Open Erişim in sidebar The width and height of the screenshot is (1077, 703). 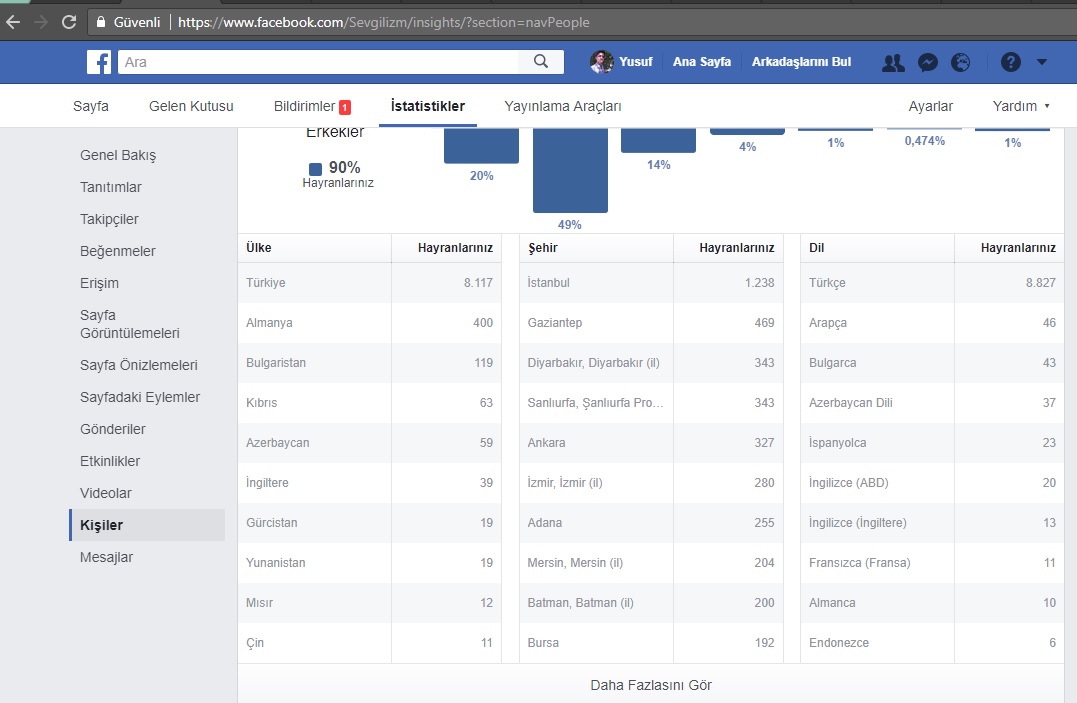point(99,283)
